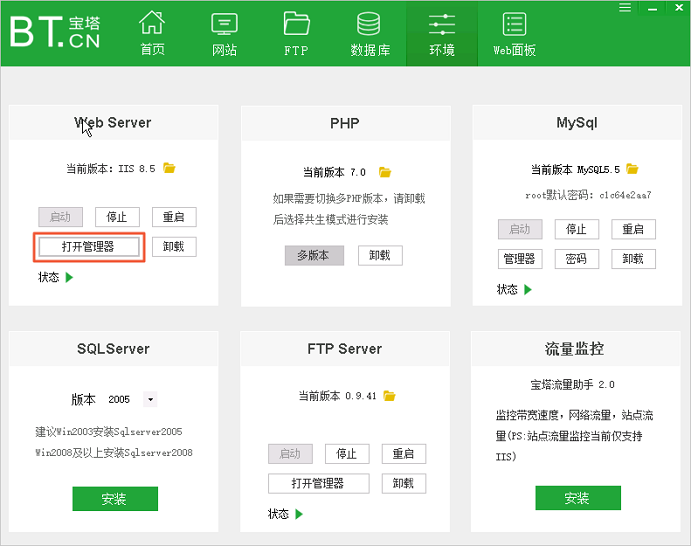Click PHP 多版本 button

pyautogui.click(x=314, y=256)
